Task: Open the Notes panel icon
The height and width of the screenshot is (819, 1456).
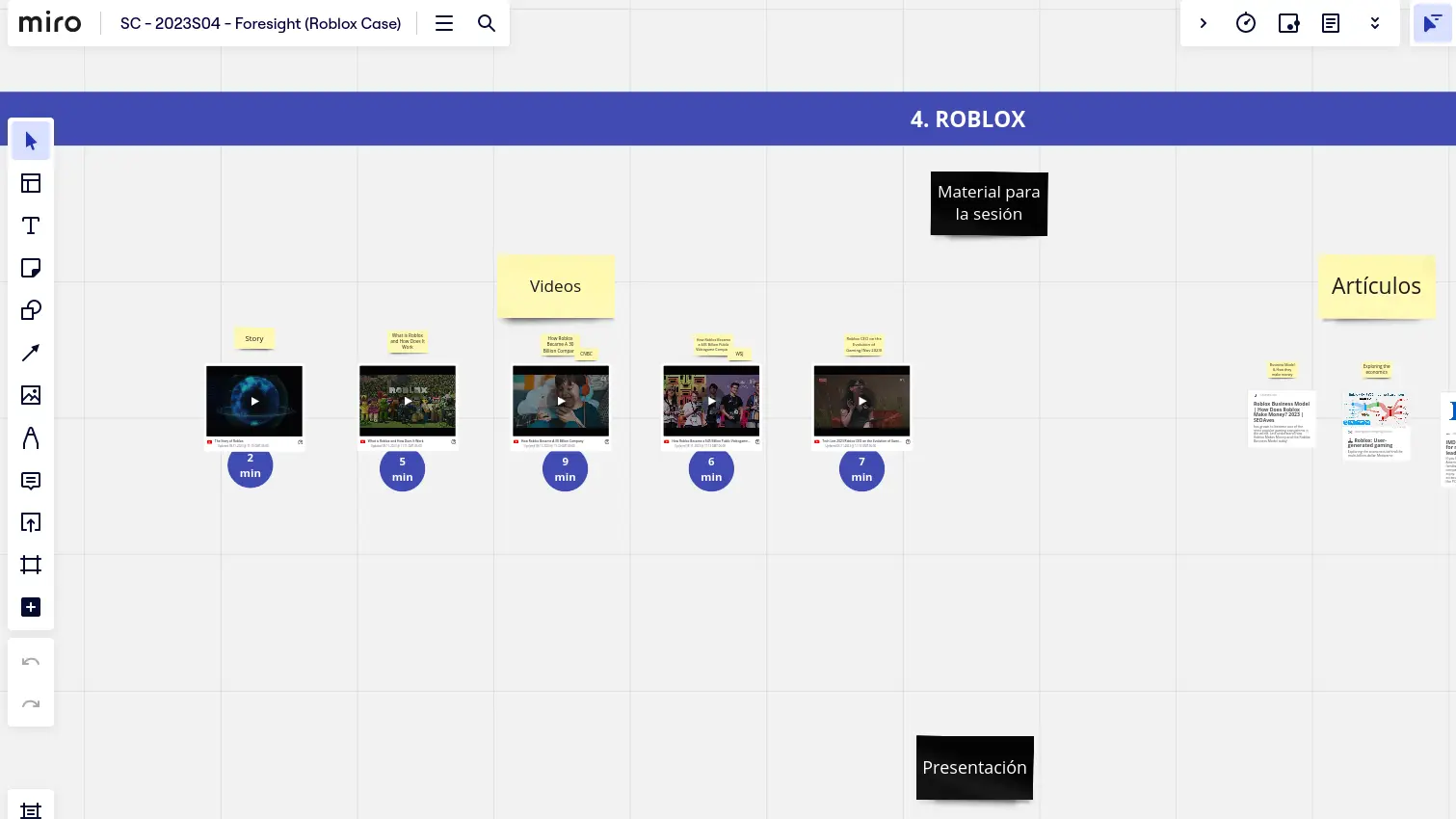Action: click(x=1331, y=23)
